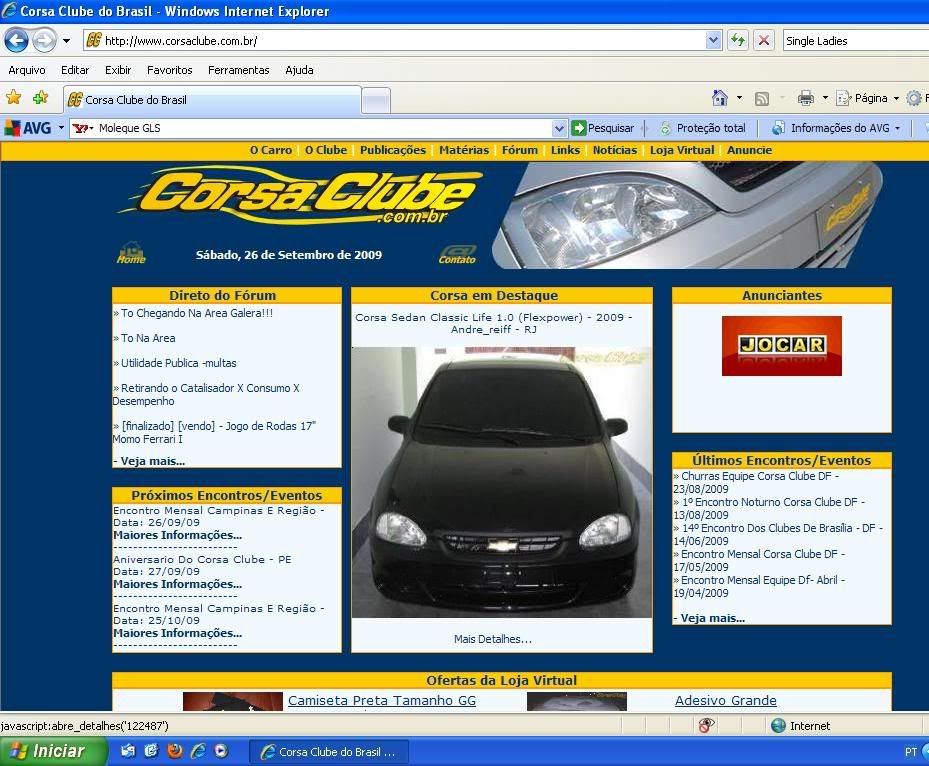Expand the address bar URL dropdown

713,41
